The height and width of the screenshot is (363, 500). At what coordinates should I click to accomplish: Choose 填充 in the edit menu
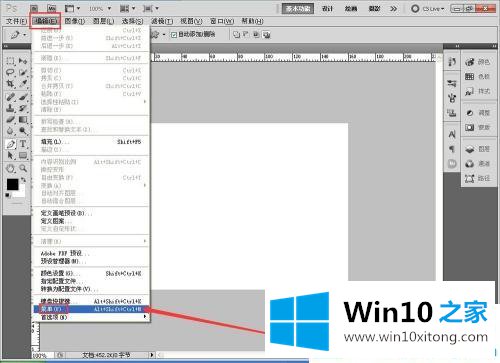tap(90, 142)
